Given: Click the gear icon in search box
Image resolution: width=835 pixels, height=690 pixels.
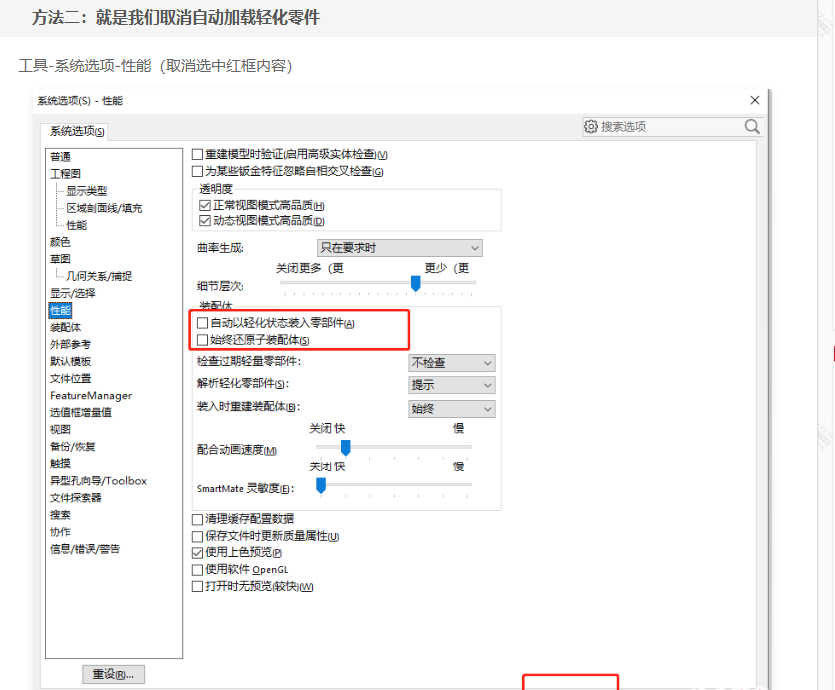Looking at the screenshot, I should pos(591,127).
